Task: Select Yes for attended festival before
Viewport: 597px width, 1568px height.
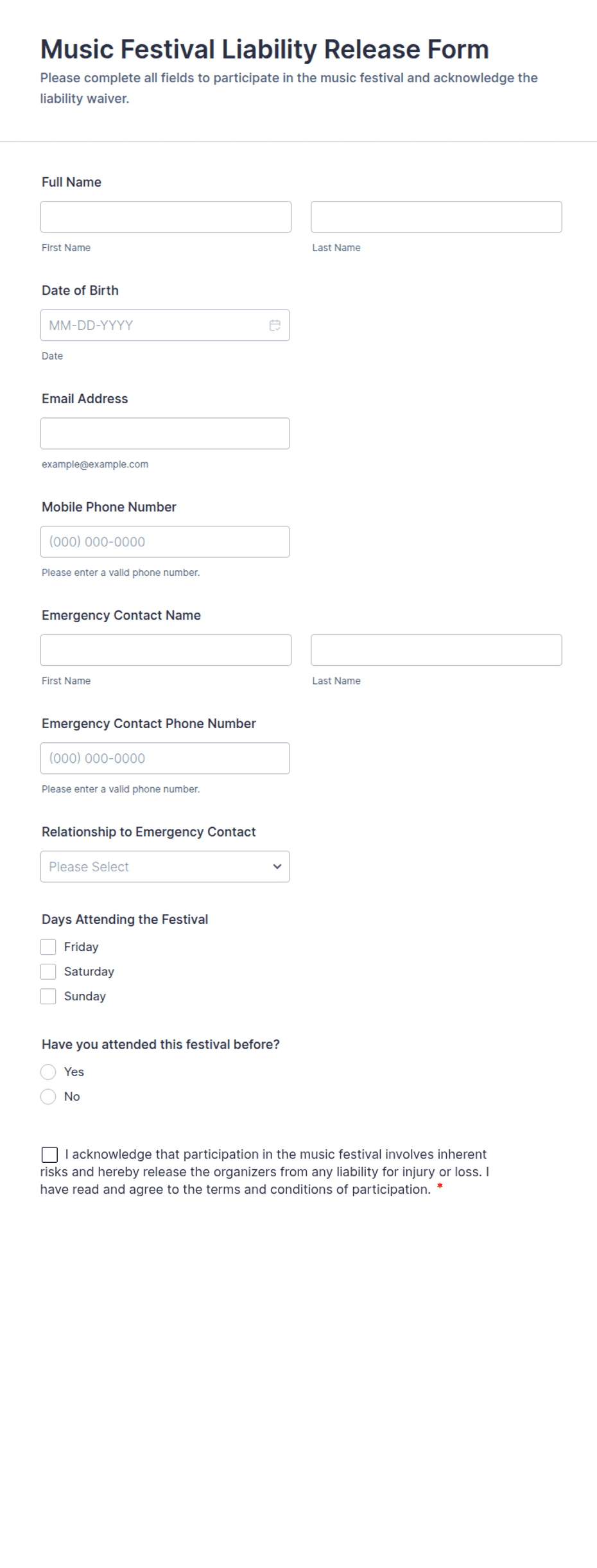Action: point(48,1072)
